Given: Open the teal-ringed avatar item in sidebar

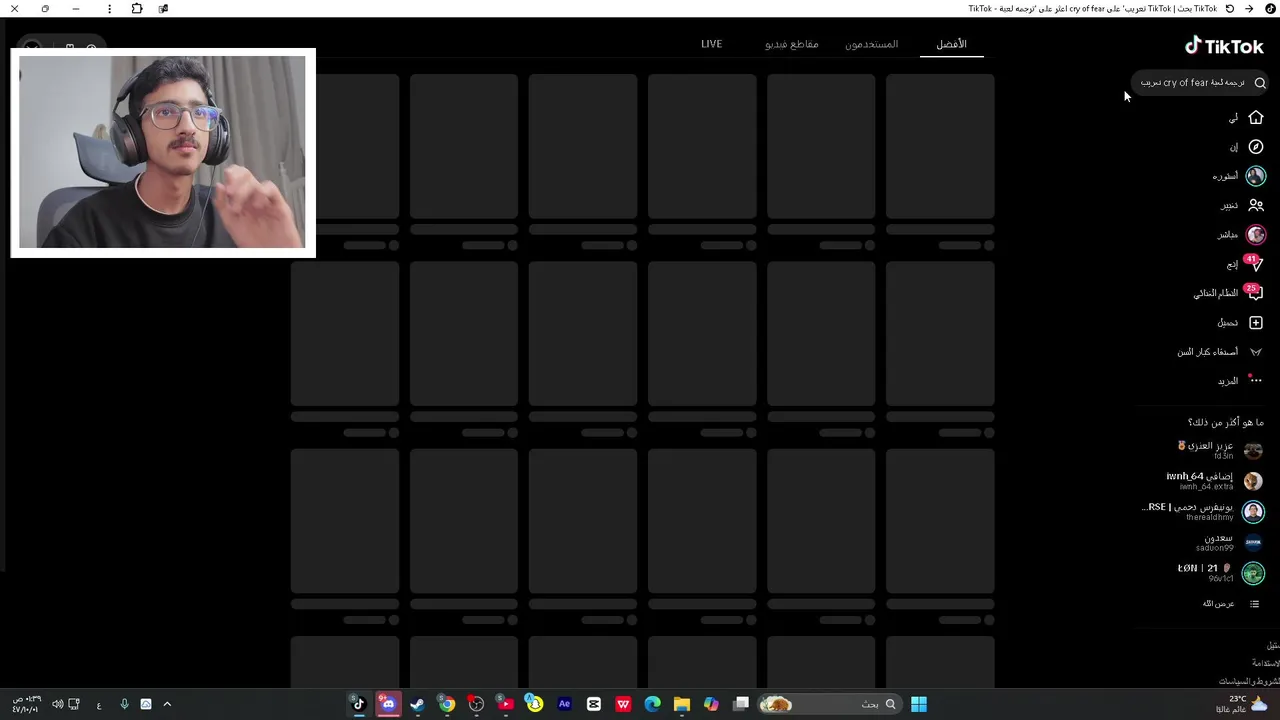Looking at the screenshot, I should (x=1256, y=176).
